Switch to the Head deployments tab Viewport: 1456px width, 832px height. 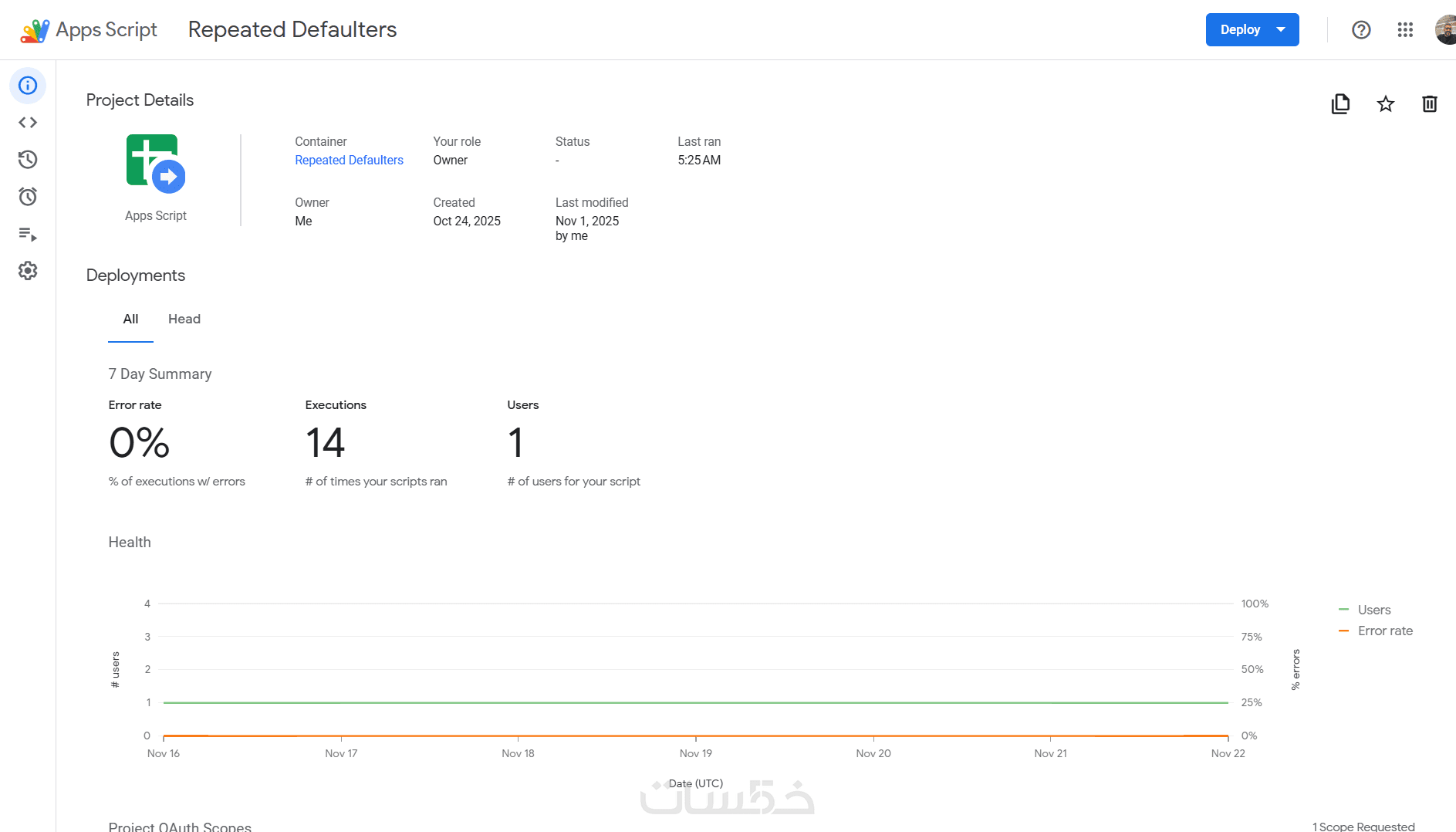(184, 320)
